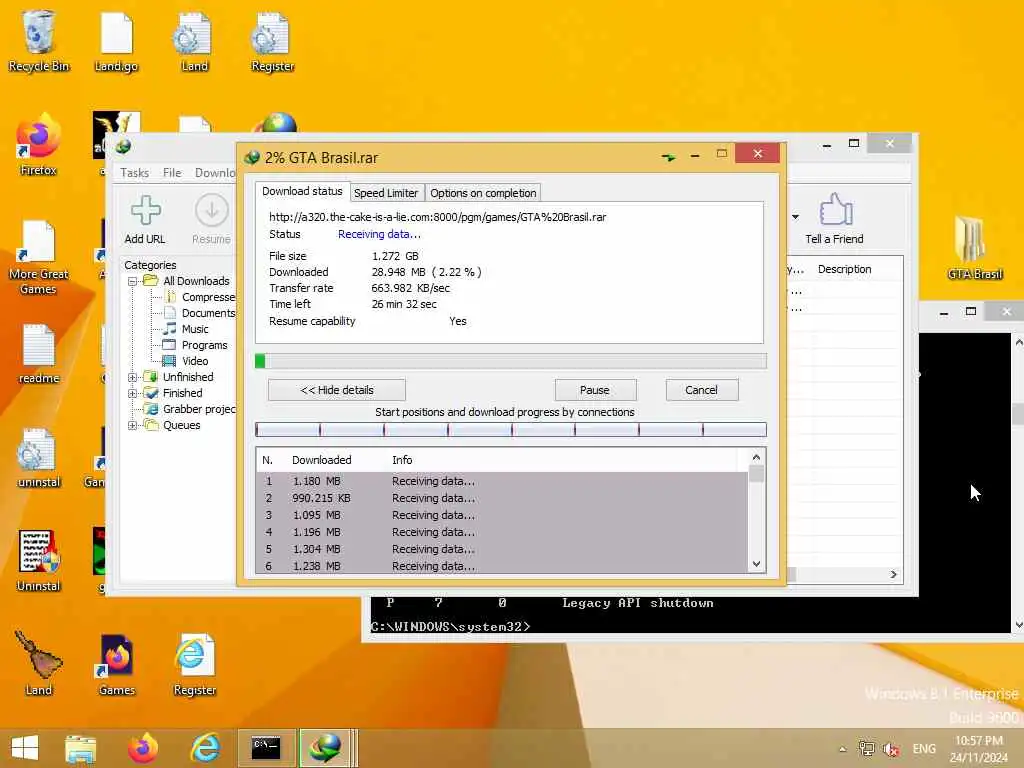1024x768 pixels.
Task: Launch Internet Explorer from the taskbar
Action: point(205,748)
